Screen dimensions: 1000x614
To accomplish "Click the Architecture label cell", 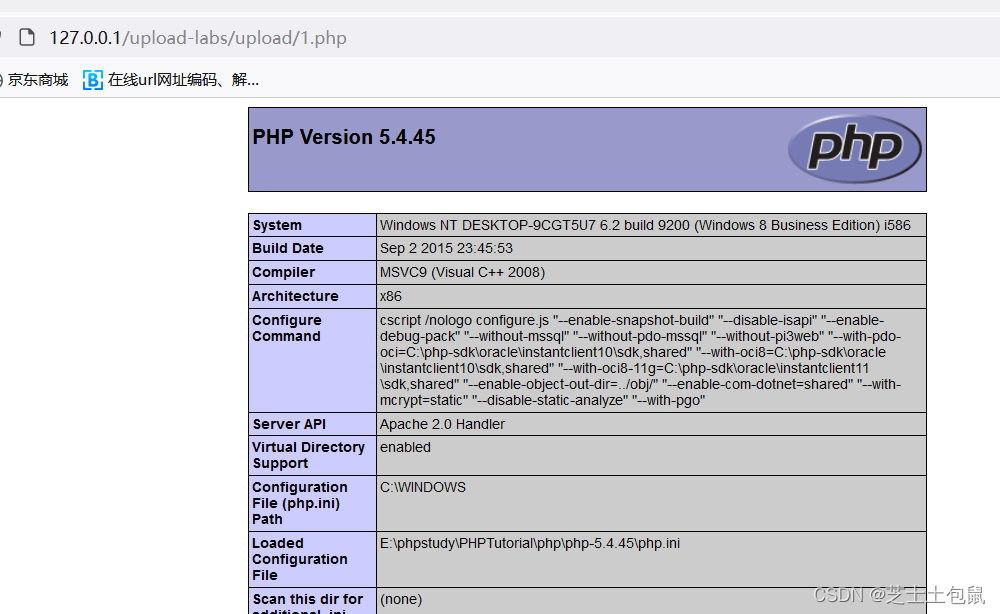I will click(312, 296).
